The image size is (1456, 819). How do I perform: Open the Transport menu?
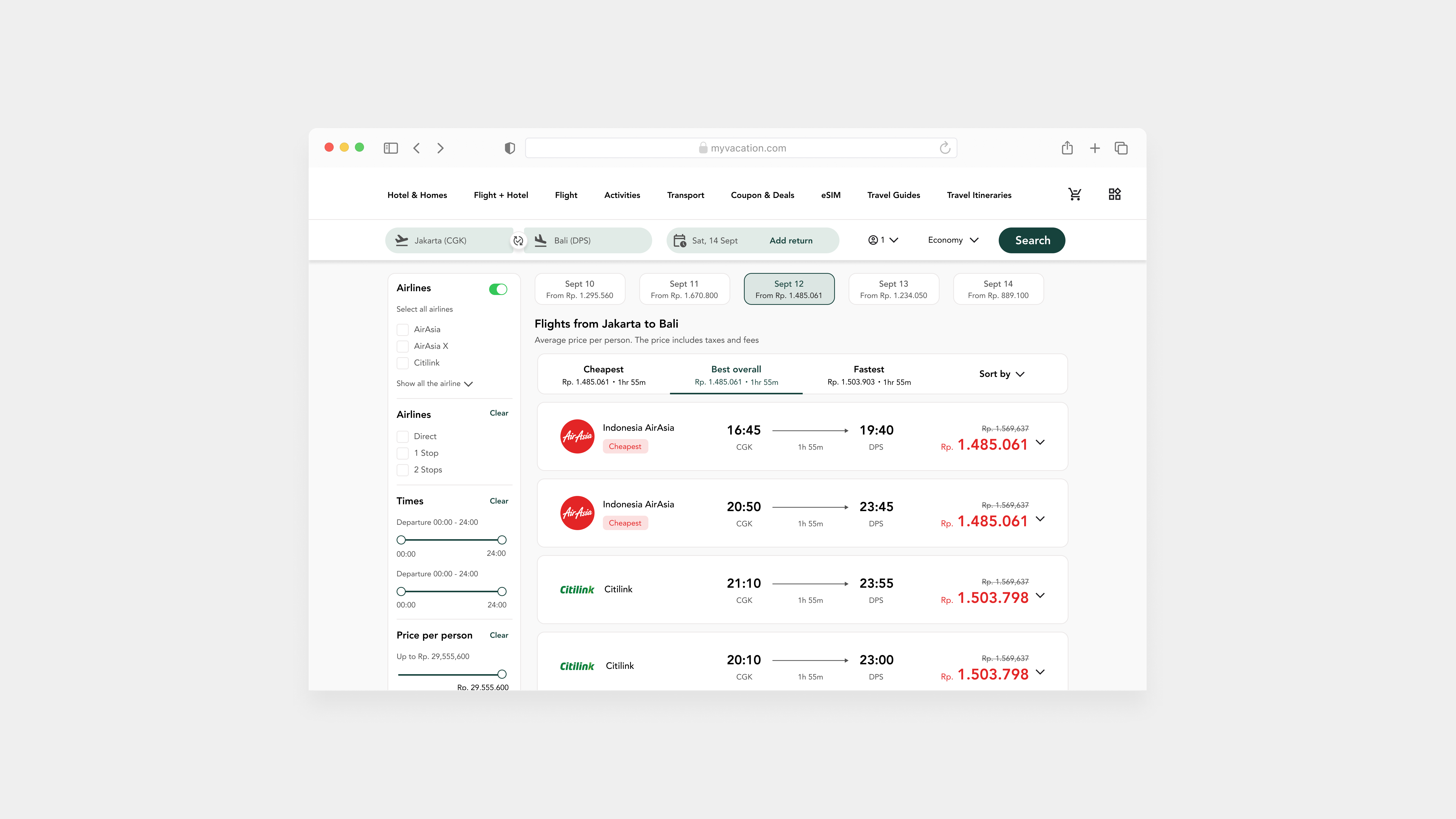[686, 195]
